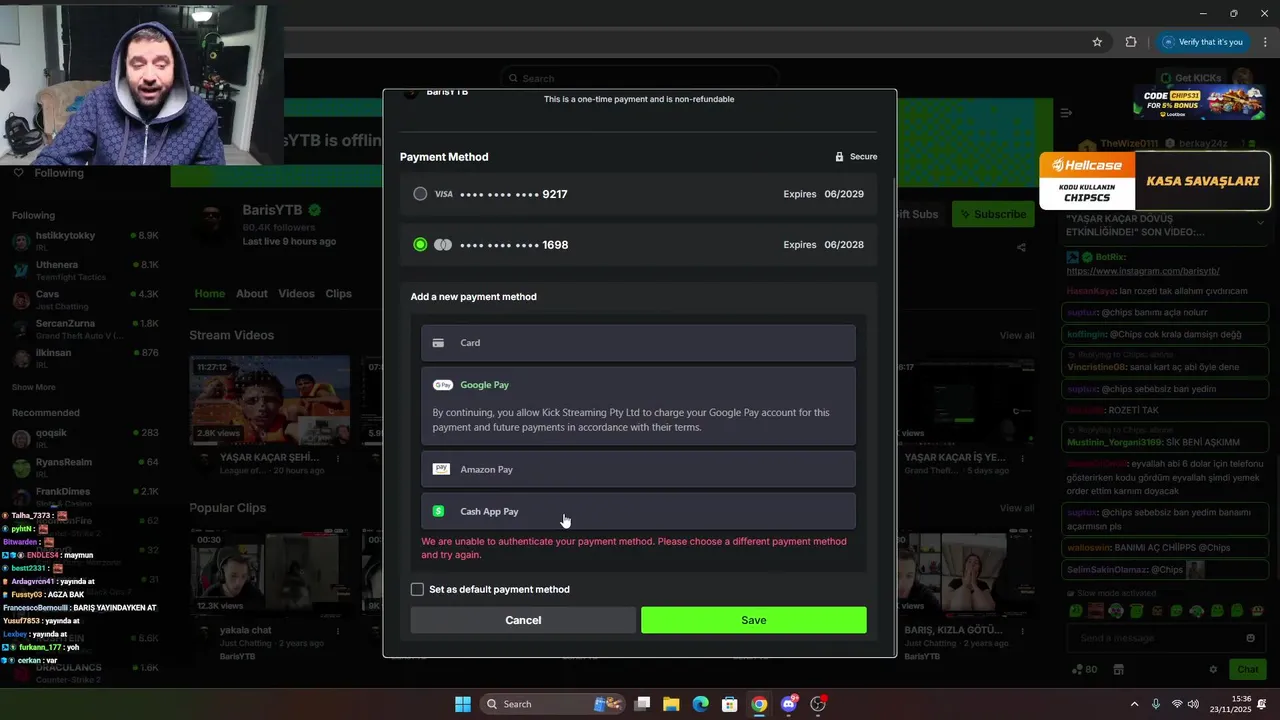
Task: Open Chrome three-dot menu
Action: [x=1265, y=42]
